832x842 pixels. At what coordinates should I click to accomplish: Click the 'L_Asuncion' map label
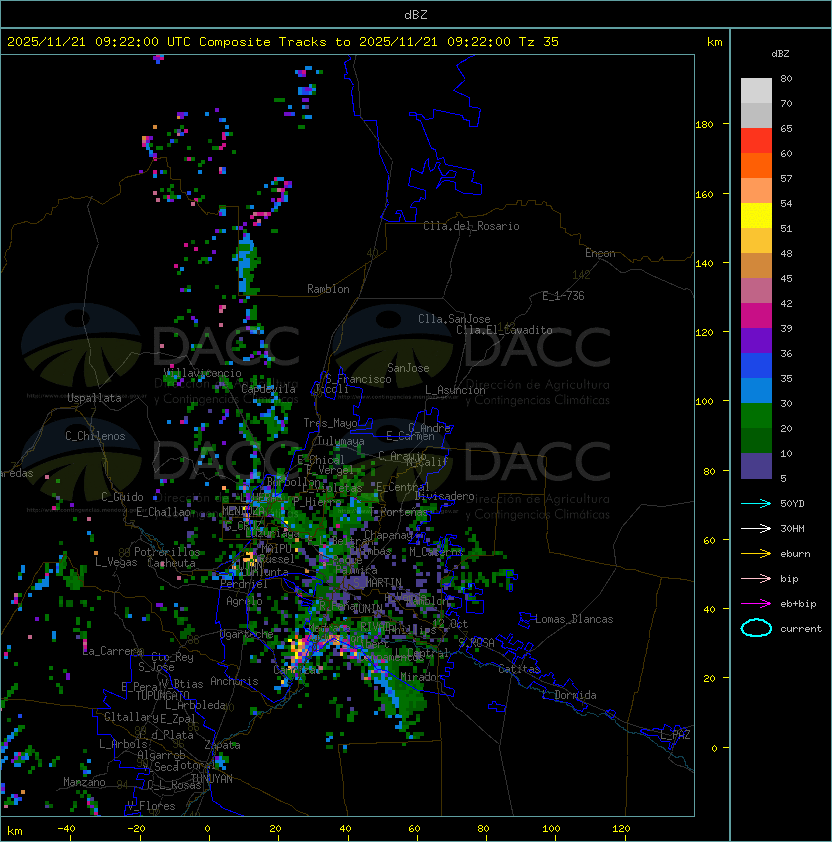click(x=455, y=390)
